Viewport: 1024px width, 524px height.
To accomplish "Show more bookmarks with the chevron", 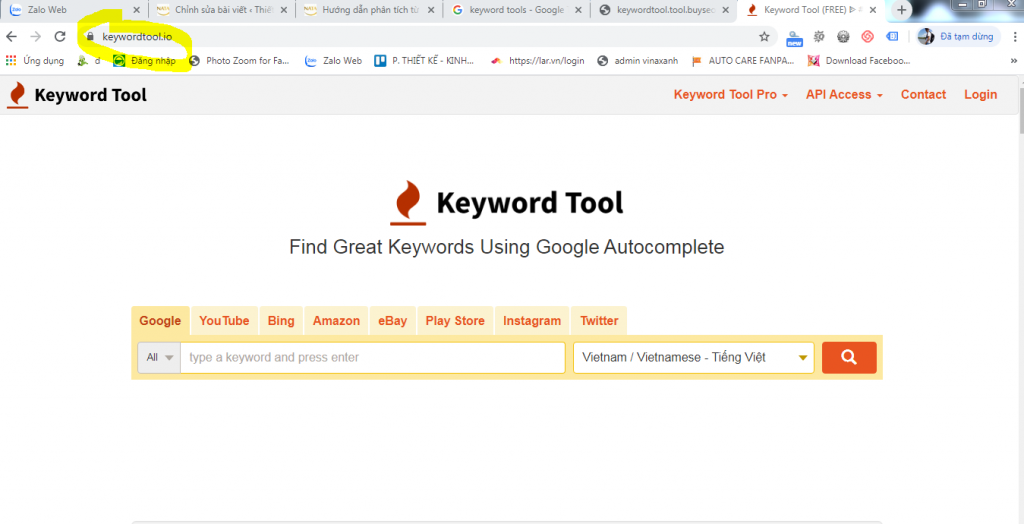I will [x=1013, y=61].
